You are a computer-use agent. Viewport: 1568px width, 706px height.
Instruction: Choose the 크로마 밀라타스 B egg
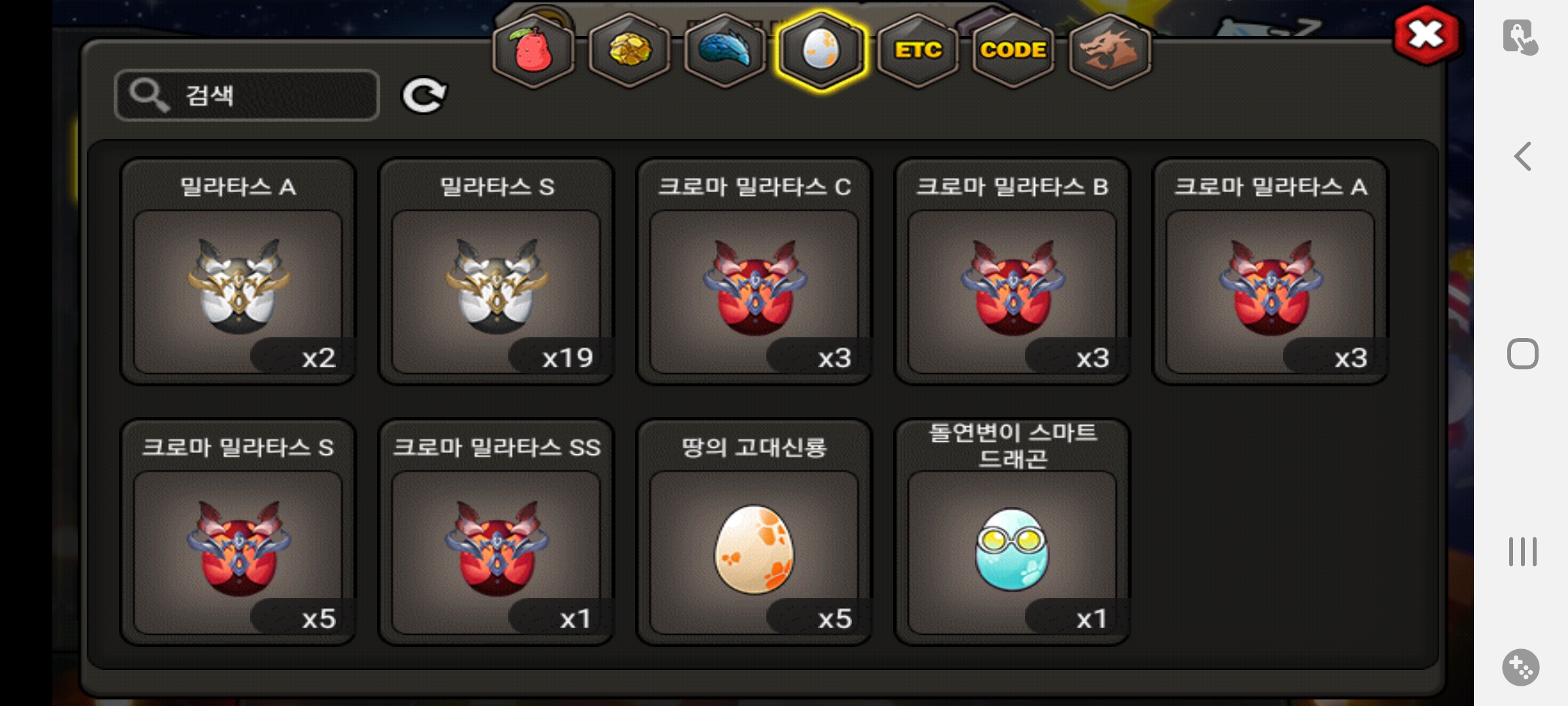point(1013,272)
